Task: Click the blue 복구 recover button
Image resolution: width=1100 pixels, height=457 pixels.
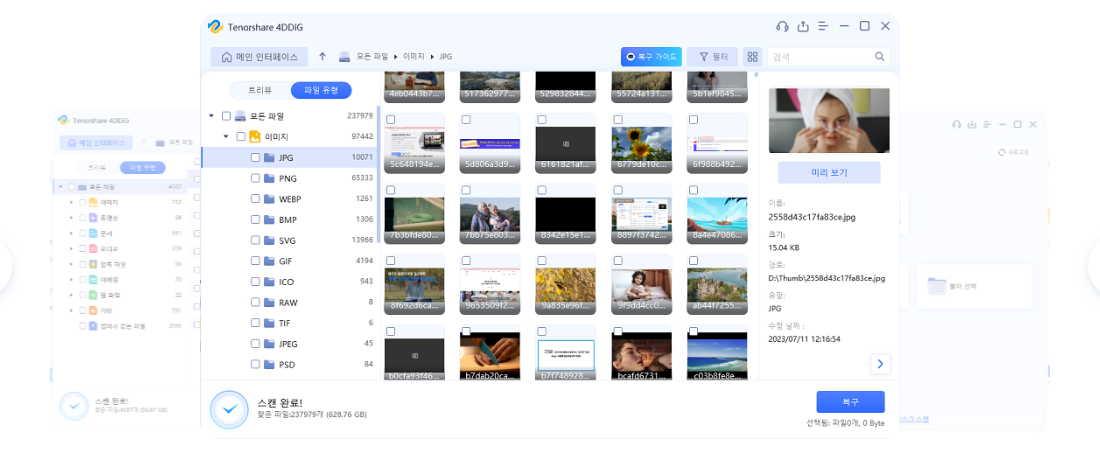Action: [x=850, y=402]
